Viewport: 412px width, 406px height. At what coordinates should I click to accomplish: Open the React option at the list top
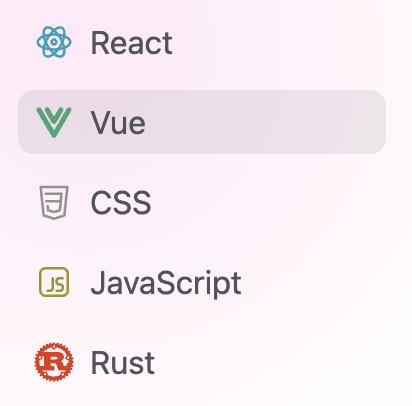(x=202, y=42)
